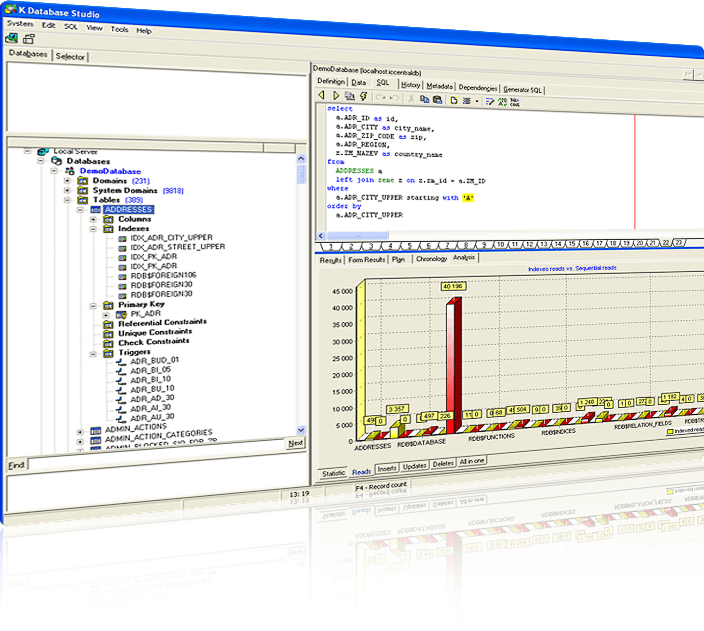Click the ADDRESSES table icon in tree

point(95,209)
